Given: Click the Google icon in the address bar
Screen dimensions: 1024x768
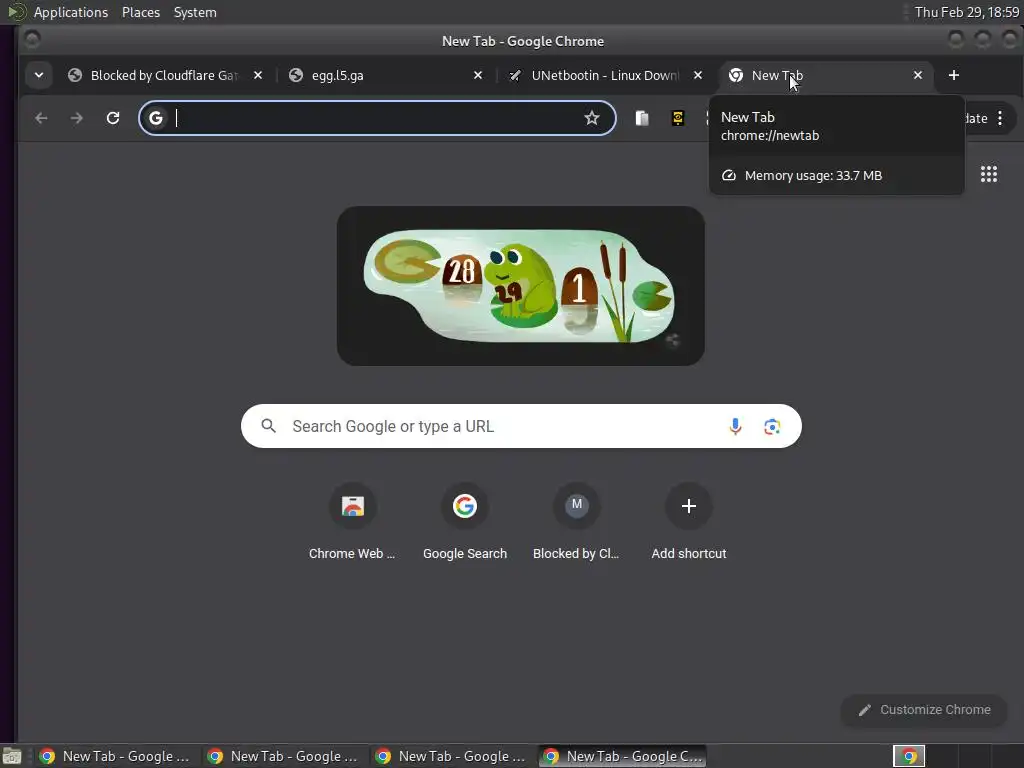Looking at the screenshot, I should [155, 118].
